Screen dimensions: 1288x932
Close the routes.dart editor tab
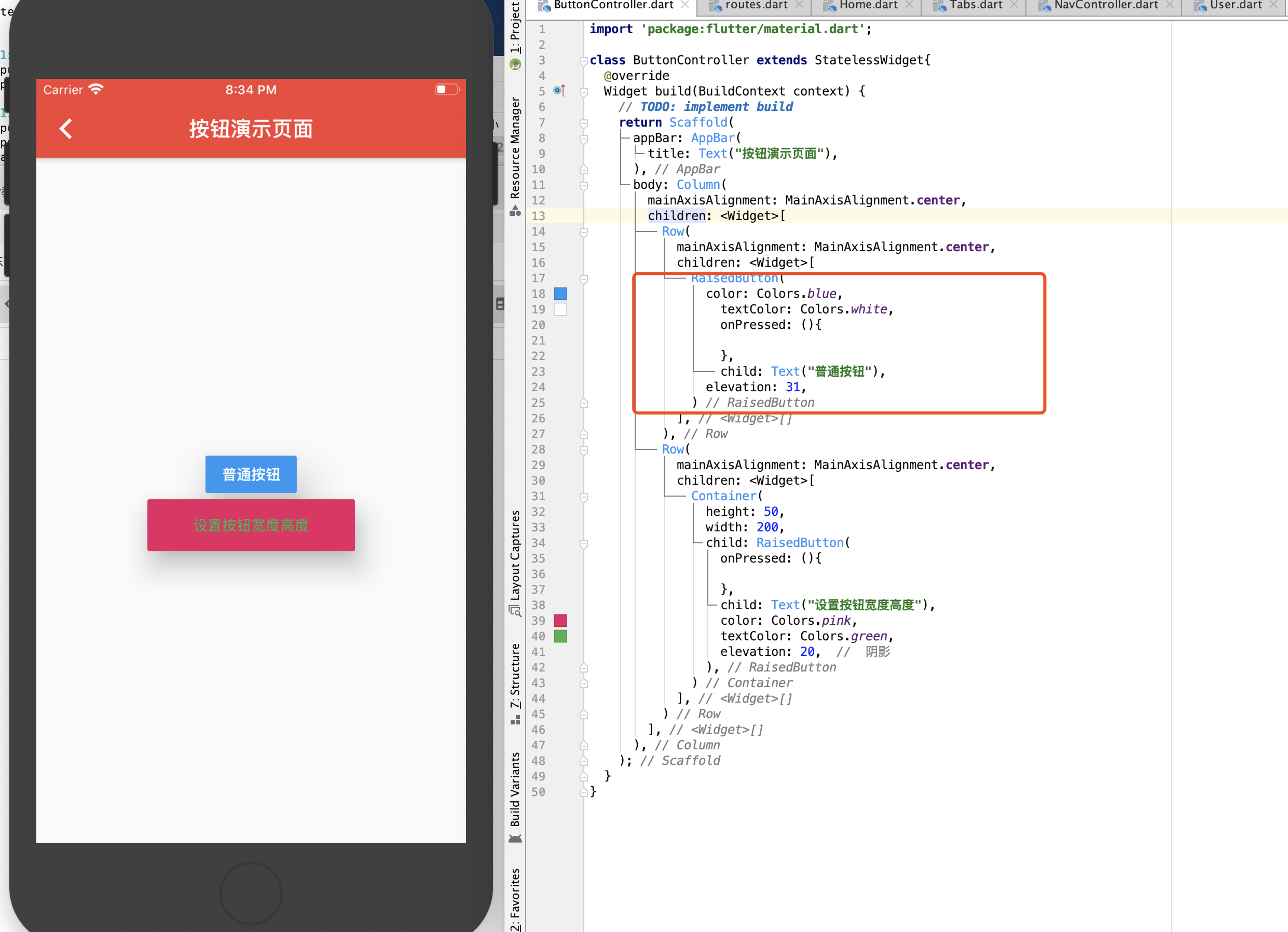tap(799, 5)
